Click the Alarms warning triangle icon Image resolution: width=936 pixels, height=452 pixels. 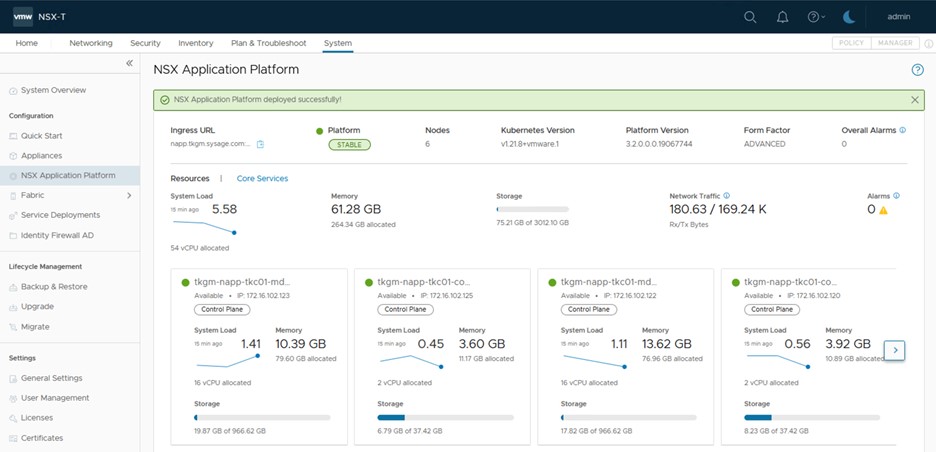pos(883,211)
